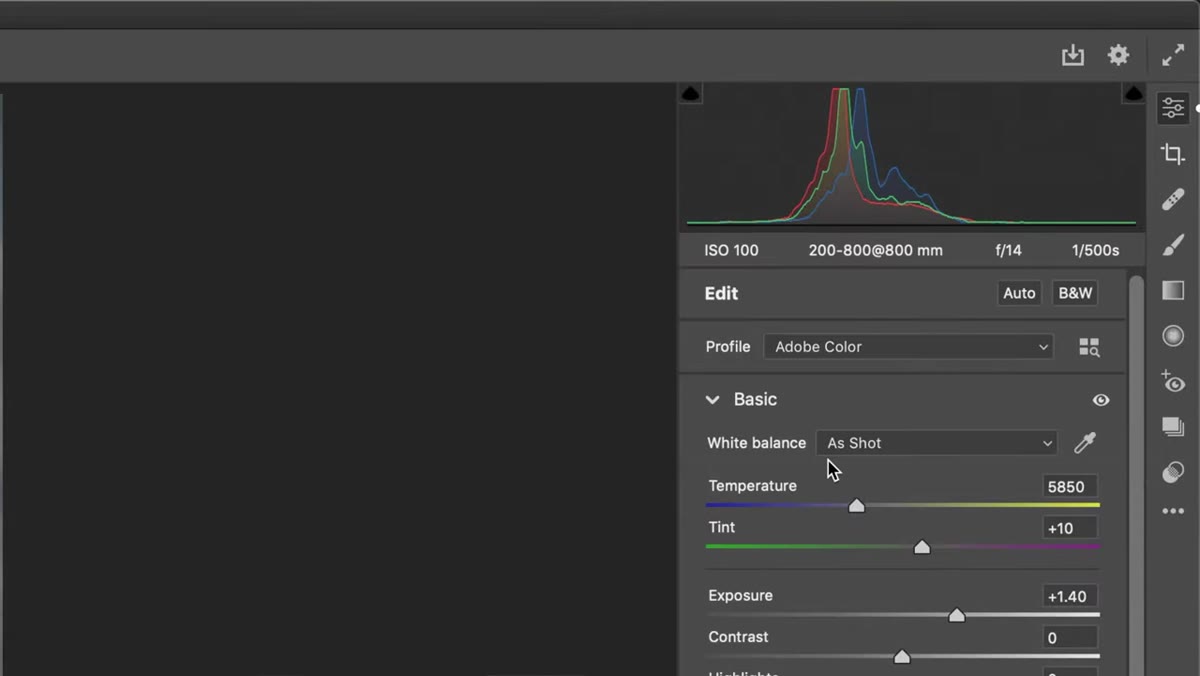Click the ISO 100 metadata text
The image size is (1200, 676).
tap(731, 251)
